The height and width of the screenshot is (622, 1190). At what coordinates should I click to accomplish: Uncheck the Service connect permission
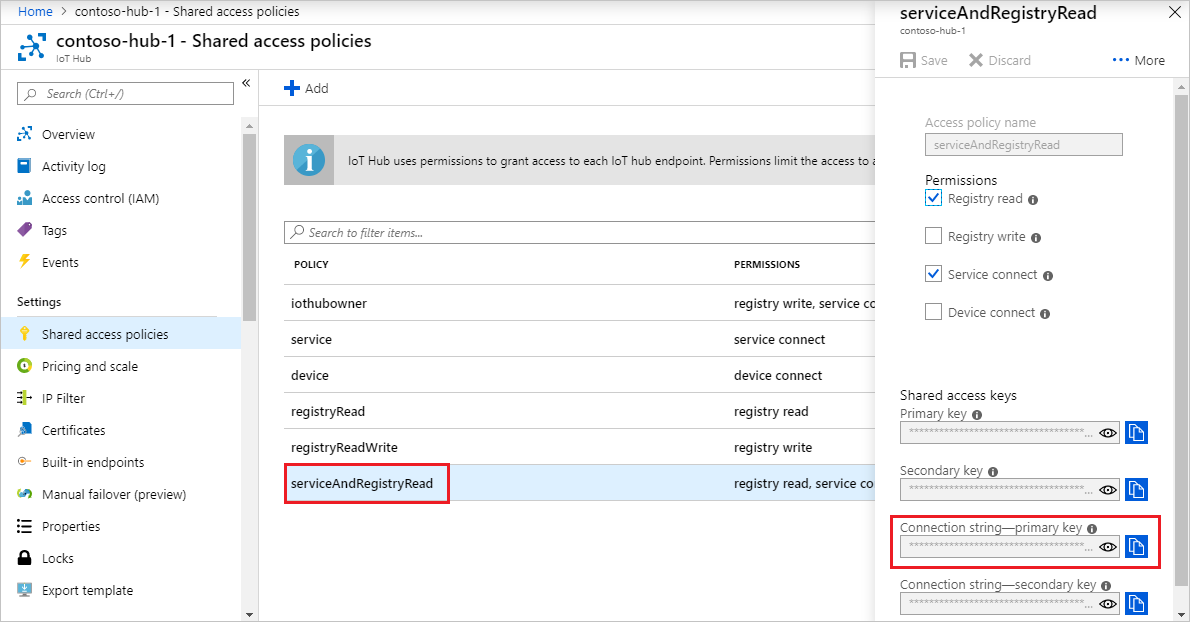tap(933, 274)
